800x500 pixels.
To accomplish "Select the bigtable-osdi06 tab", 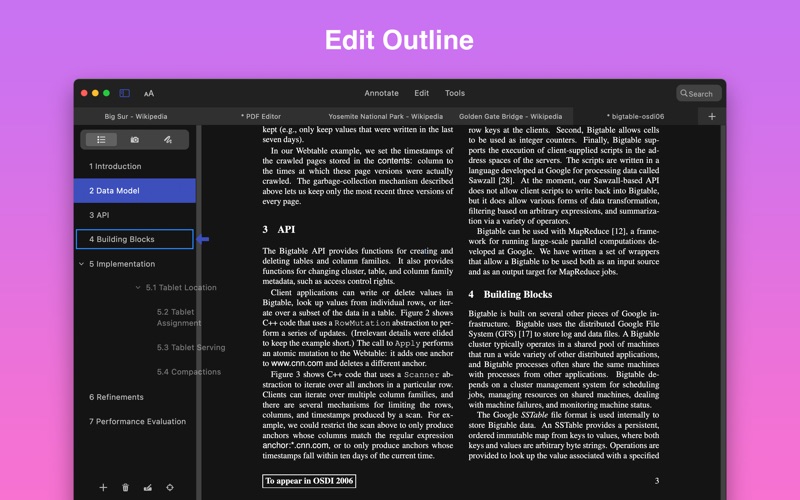I will 635,116.
